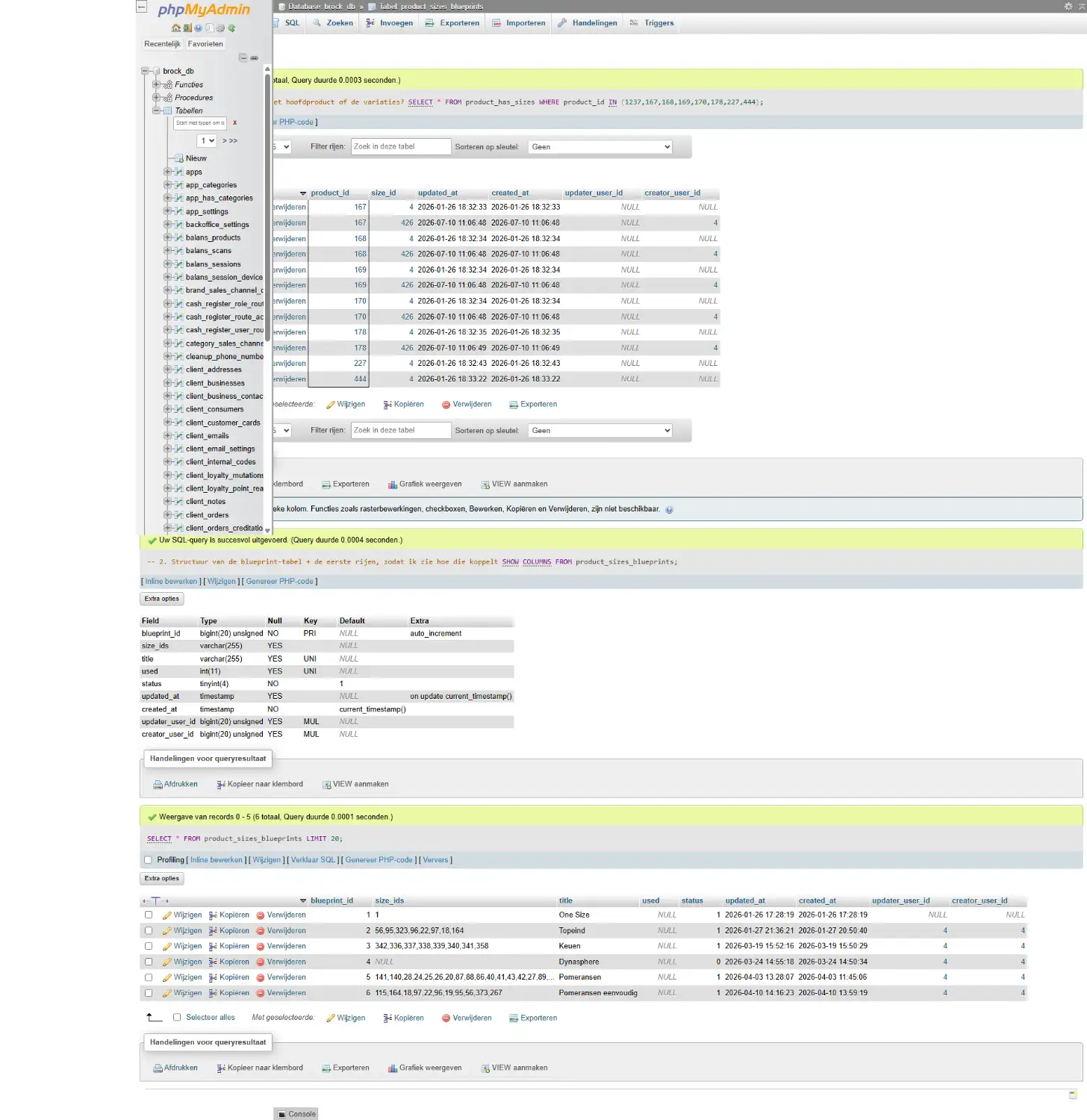Tick the Selecteer alles checkbox

(177, 1018)
